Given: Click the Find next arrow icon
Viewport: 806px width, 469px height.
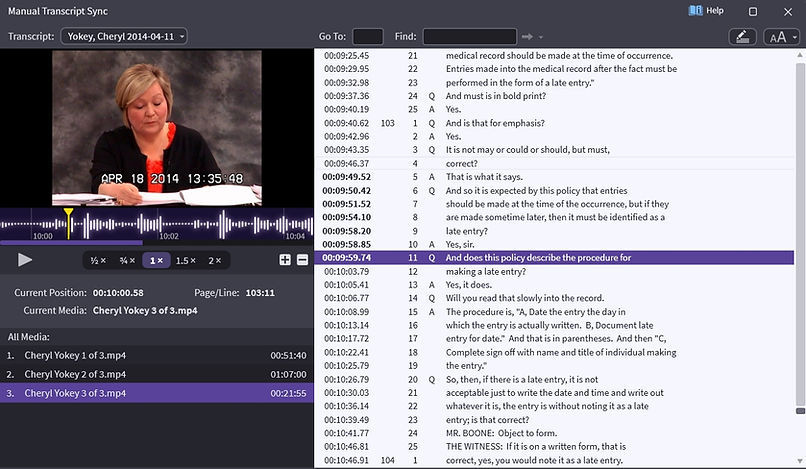Looking at the screenshot, I should tap(525, 37).
